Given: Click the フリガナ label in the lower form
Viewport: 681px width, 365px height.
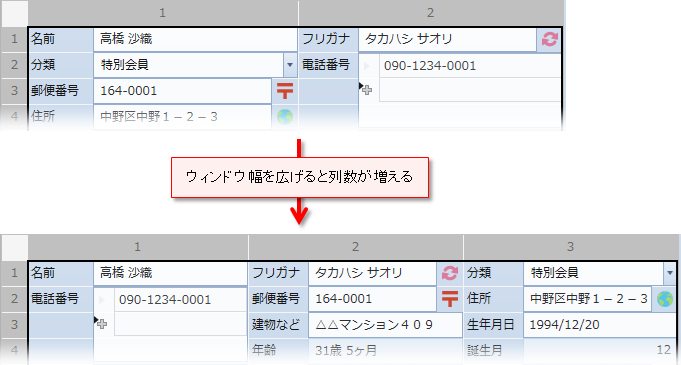Looking at the screenshot, I should [x=276, y=273].
